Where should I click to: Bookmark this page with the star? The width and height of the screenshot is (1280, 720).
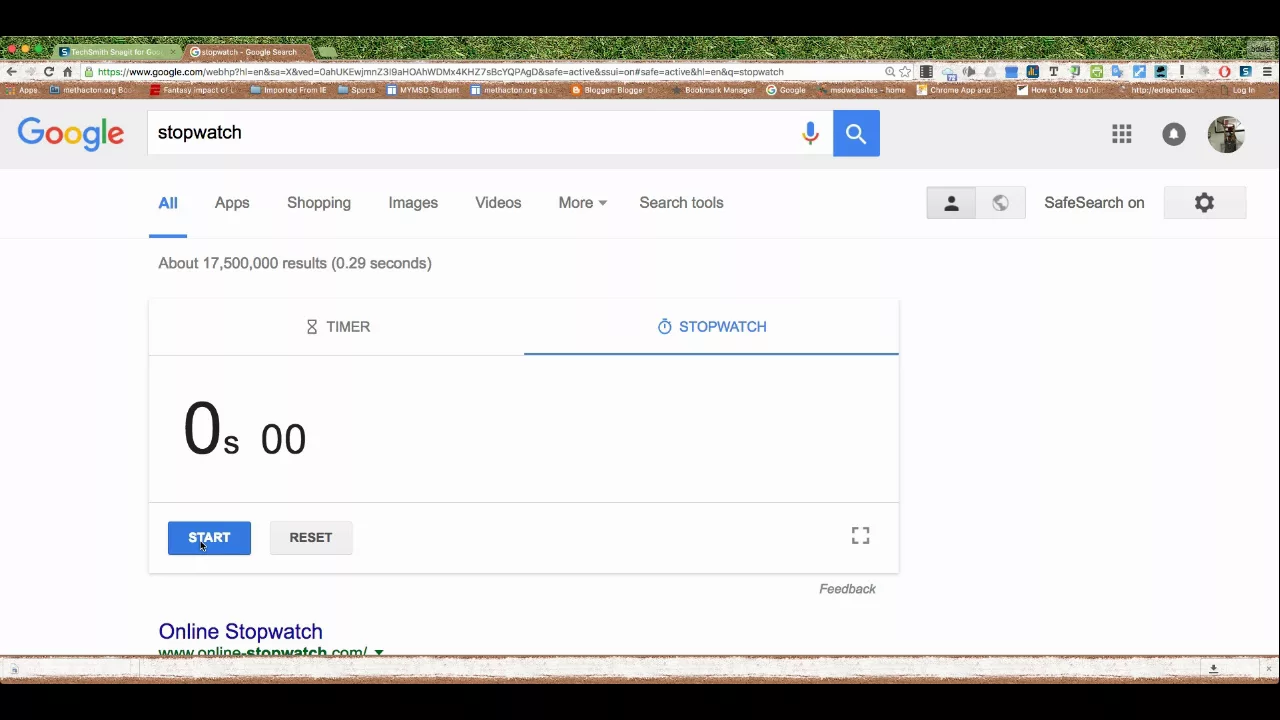pos(905,72)
